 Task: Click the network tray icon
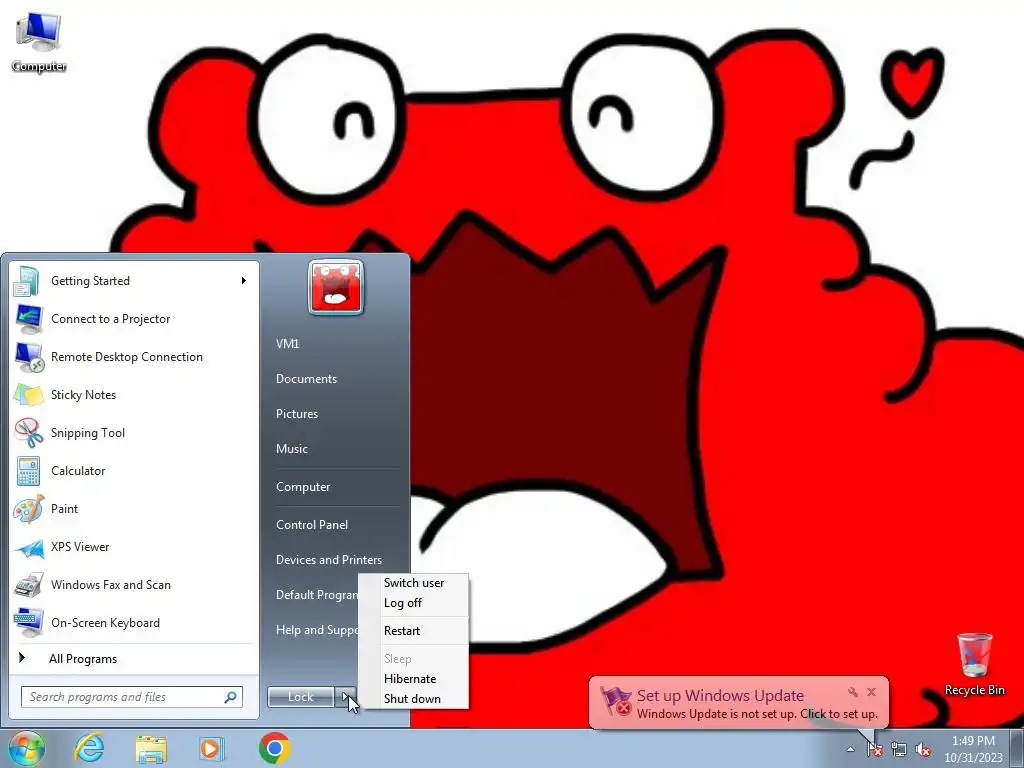899,750
